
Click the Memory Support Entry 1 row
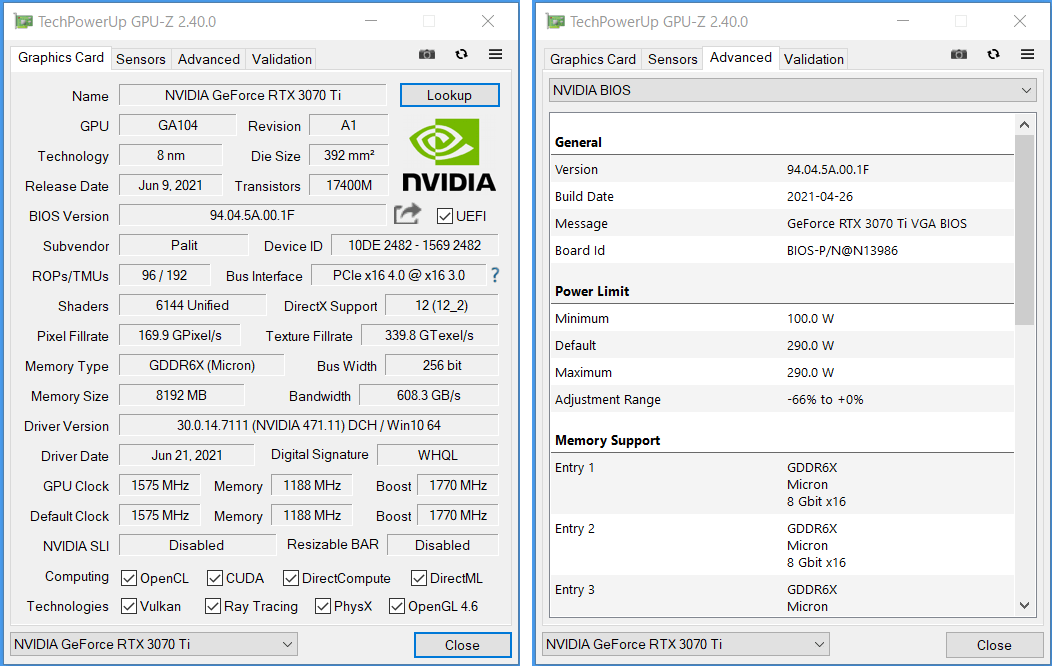(x=782, y=484)
